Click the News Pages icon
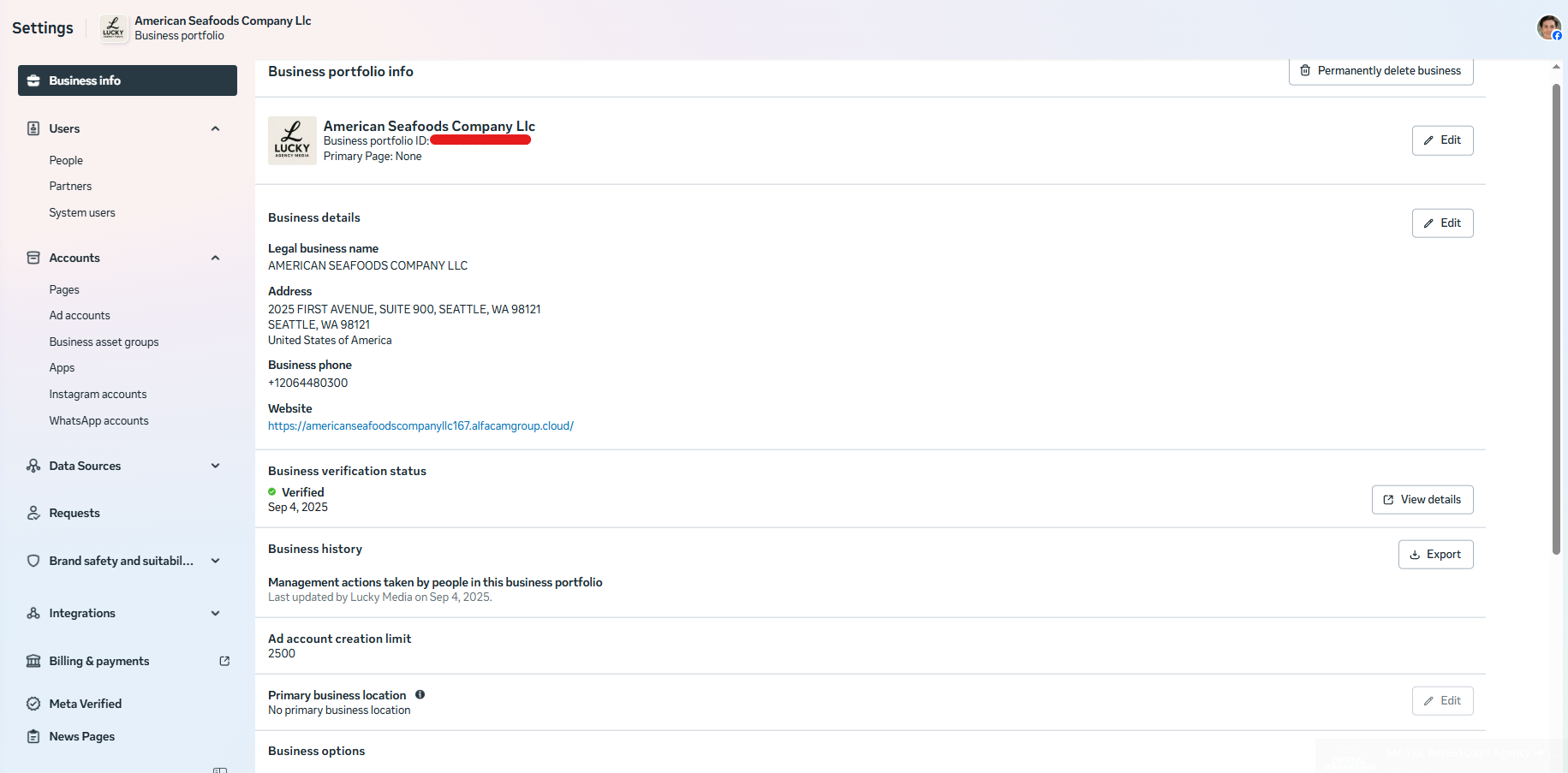 tap(33, 736)
